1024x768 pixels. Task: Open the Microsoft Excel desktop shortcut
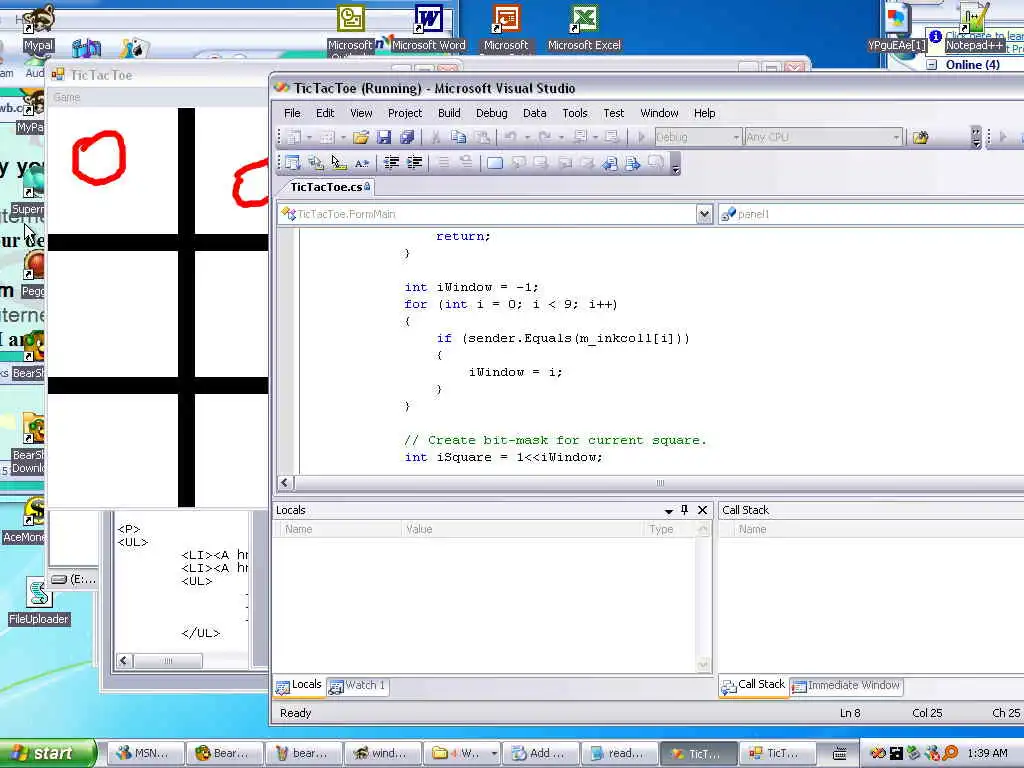coord(584,27)
